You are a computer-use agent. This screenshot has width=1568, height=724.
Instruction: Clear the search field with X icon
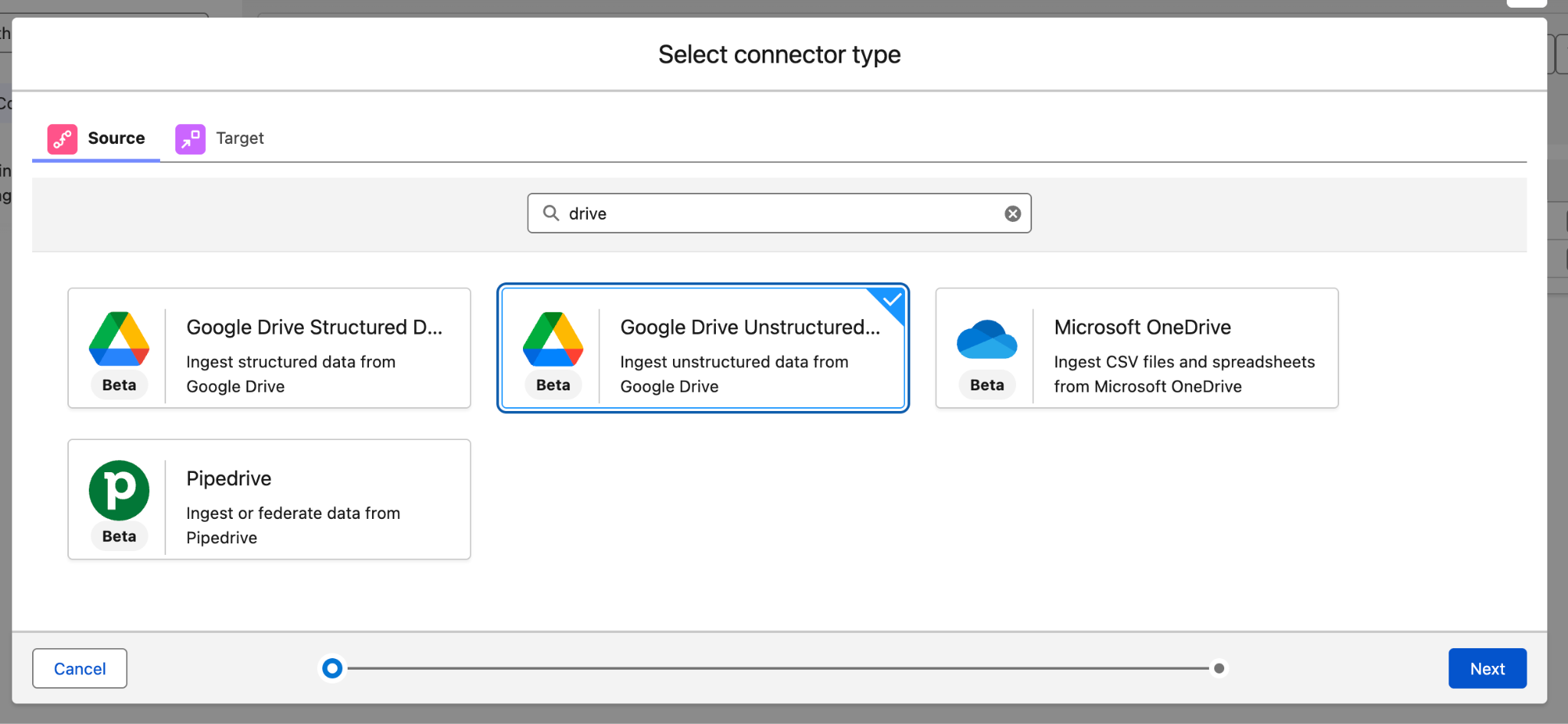(1012, 214)
